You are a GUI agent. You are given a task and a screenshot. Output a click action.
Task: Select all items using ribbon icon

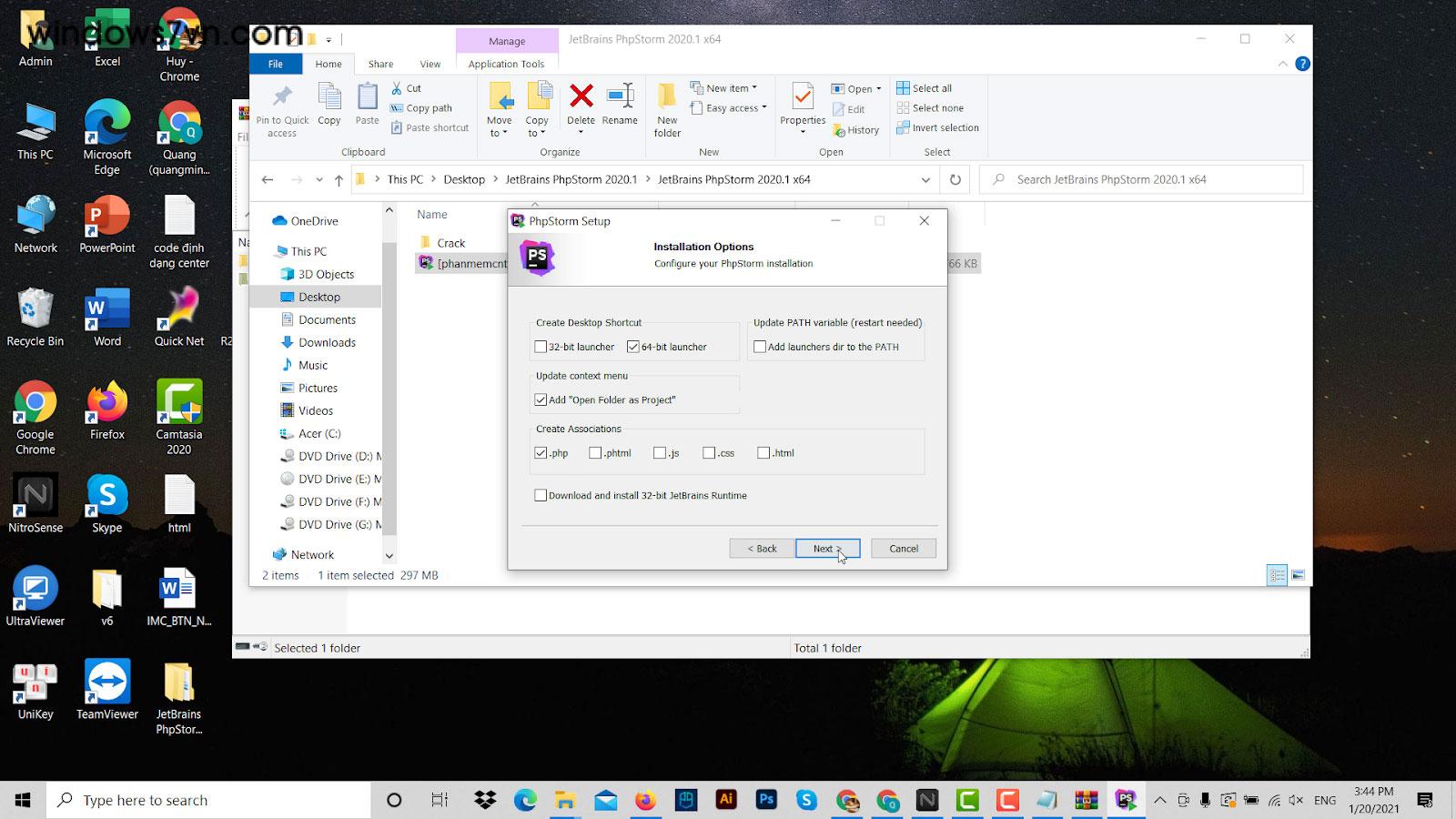click(x=924, y=87)
